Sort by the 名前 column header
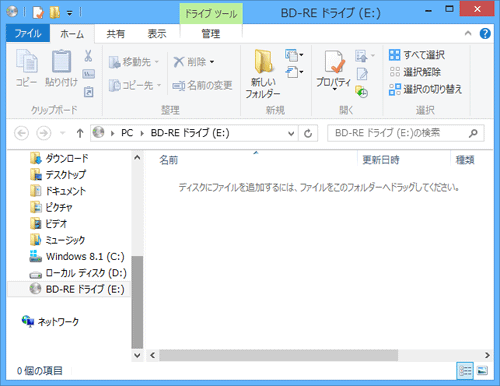Viewport: 500px width, 386px height. tap(169, 160)
